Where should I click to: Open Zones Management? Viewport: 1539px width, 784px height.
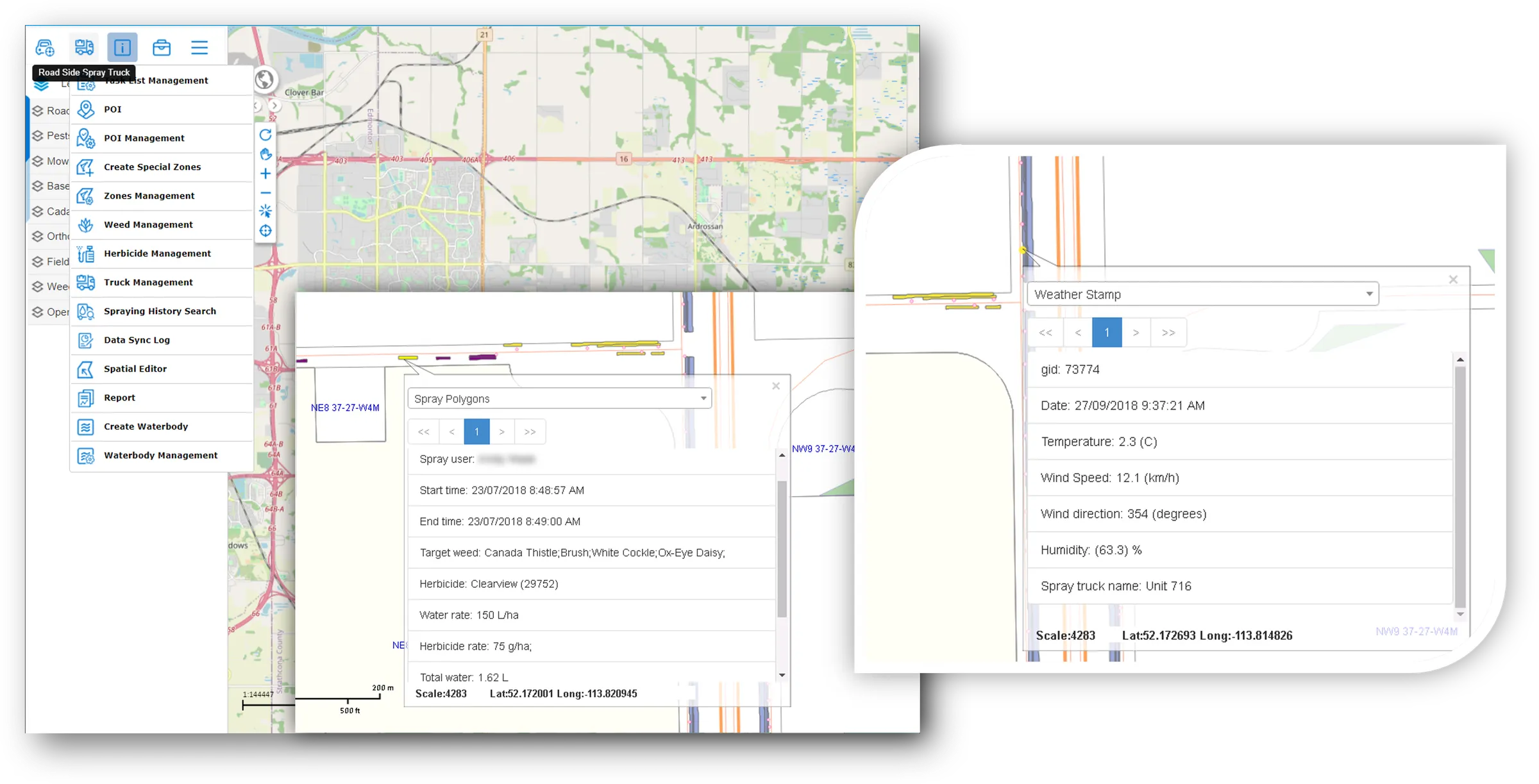coord(162,196)
